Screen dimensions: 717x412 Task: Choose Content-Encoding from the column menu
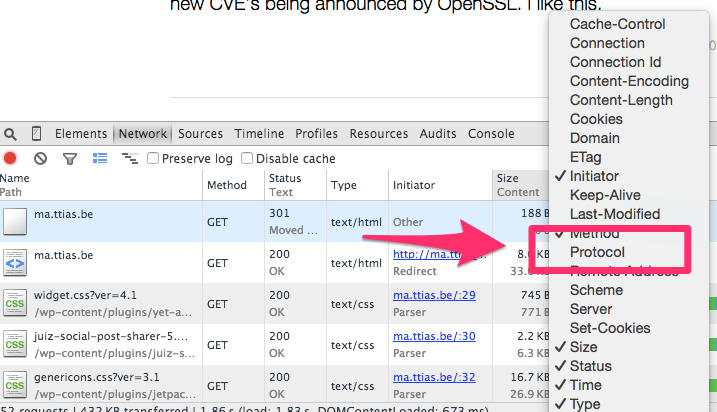pos(629,81)
